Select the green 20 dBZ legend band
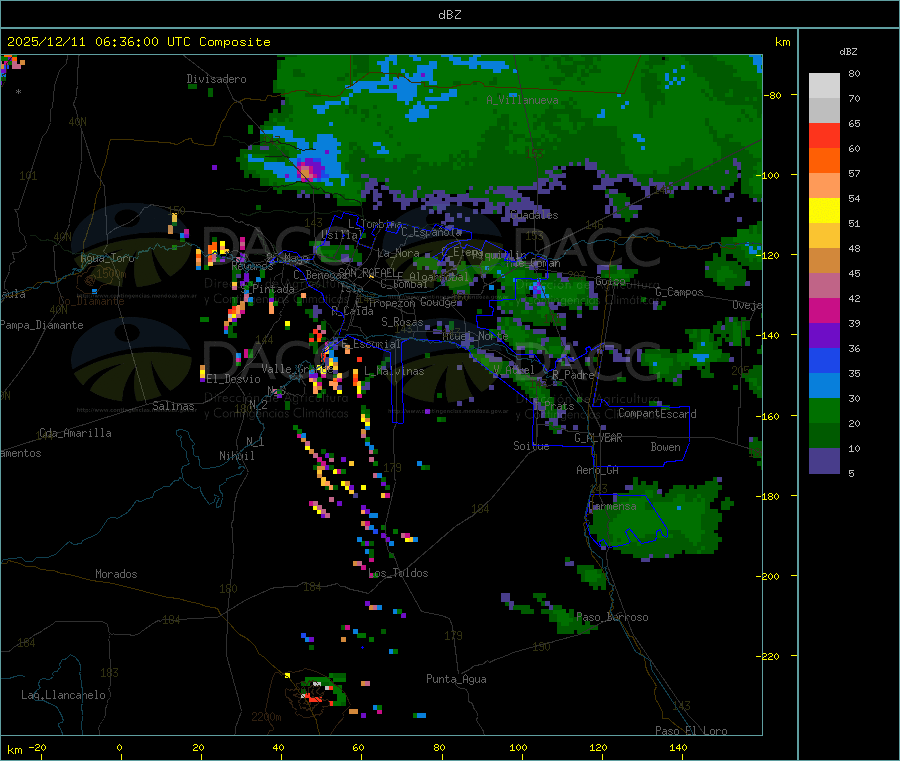The width and height of the screenshot is (900, 761). pos(824,411)
